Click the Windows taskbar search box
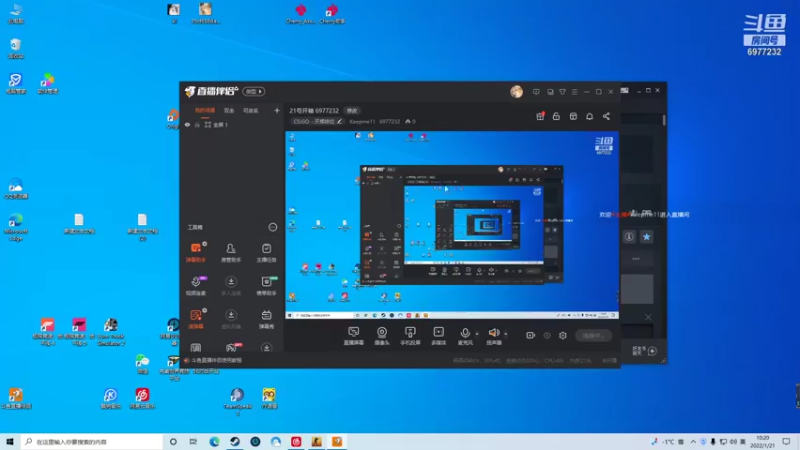 [x=92, y=441]
